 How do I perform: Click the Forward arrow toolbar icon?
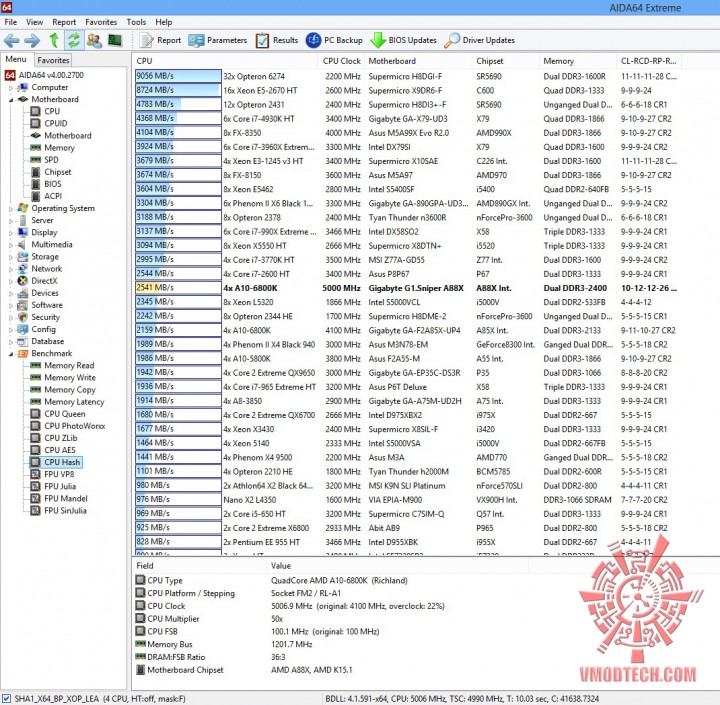32,40
